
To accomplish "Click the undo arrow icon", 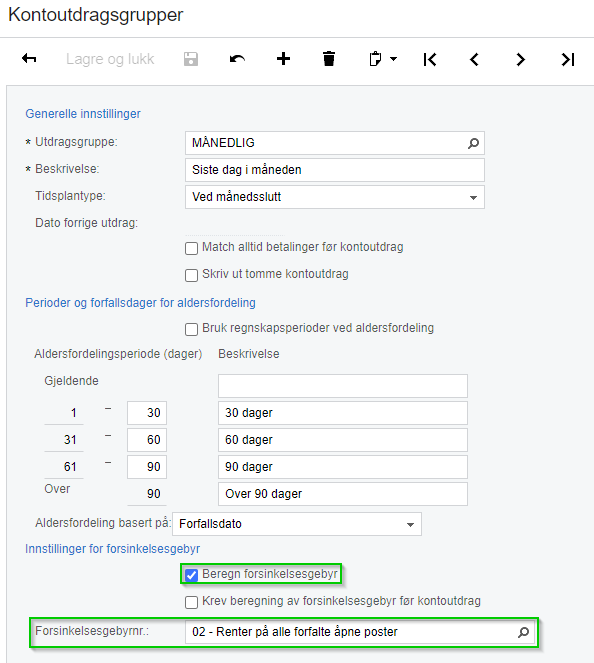I will click(237, 59).
